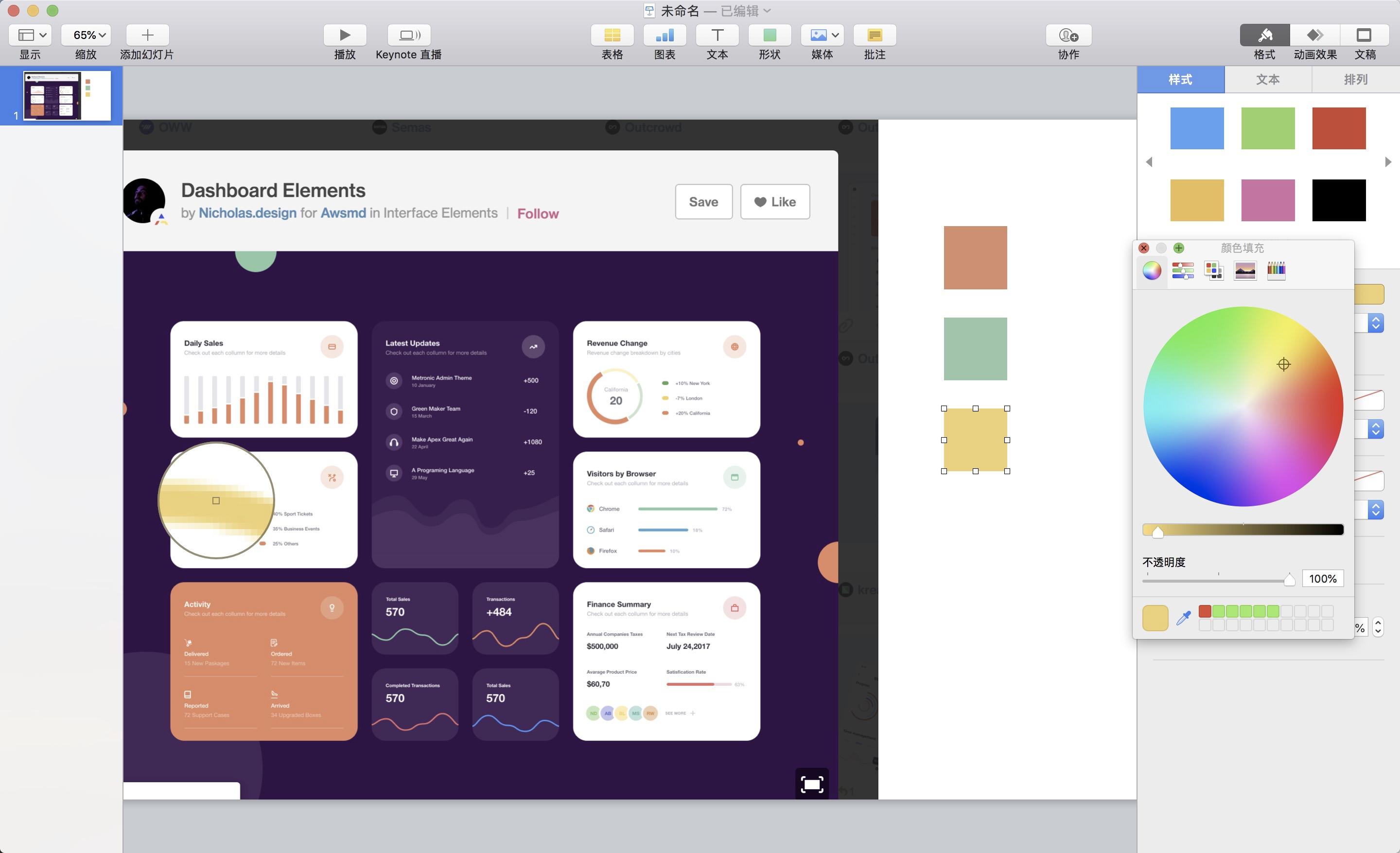Switch to the Text tab in inspector
The image size is (1400, 853).
(x=1268, y=80)
